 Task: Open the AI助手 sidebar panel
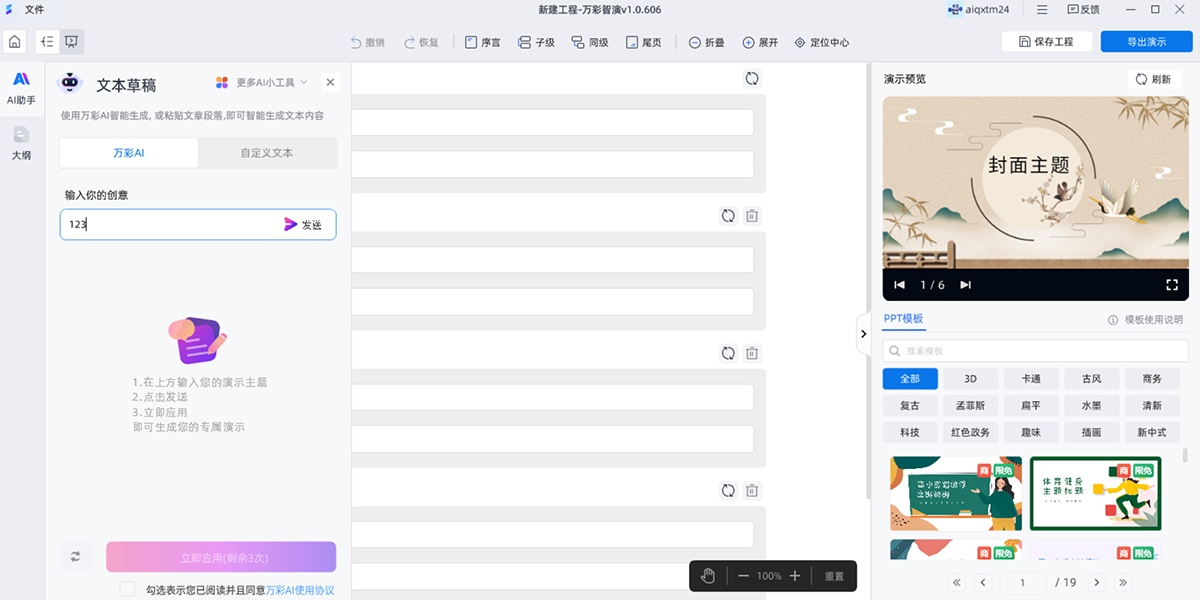[x=21, y=88]
